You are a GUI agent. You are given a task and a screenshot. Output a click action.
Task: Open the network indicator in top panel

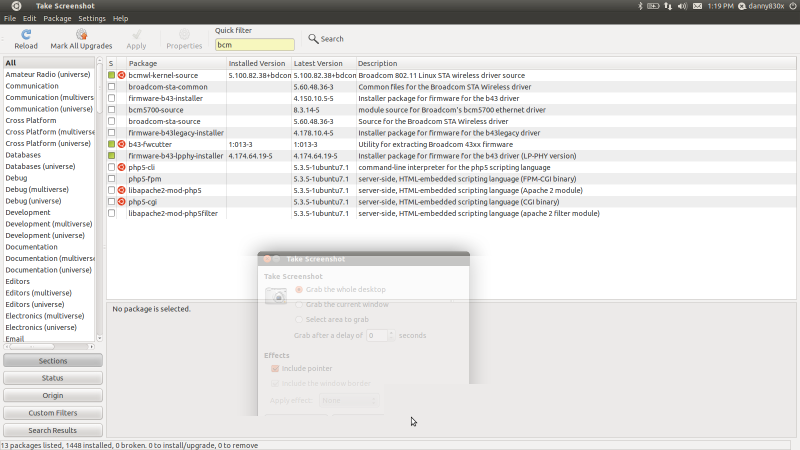coord(668,6)
